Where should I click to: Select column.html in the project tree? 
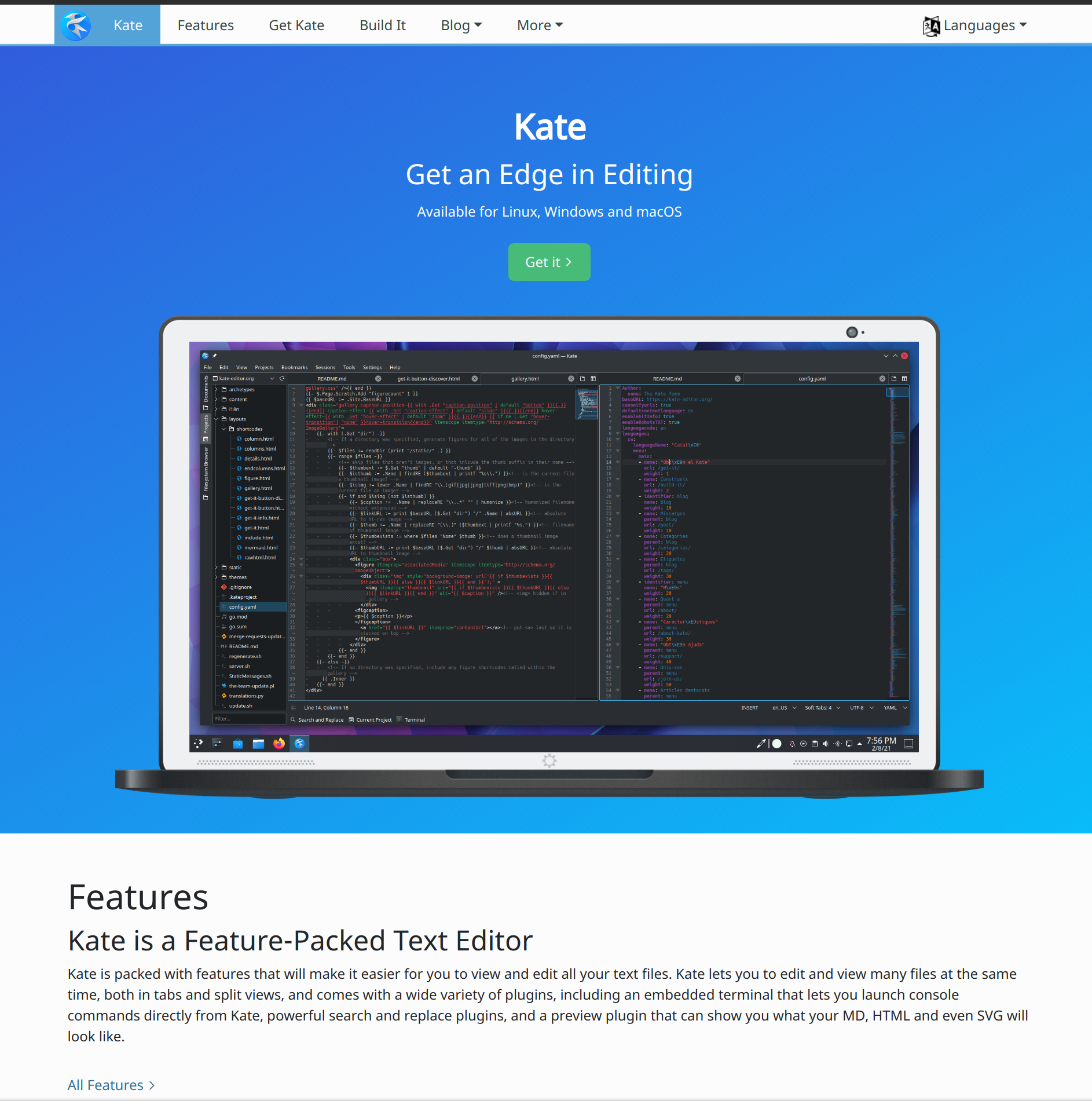coord(255,439)
